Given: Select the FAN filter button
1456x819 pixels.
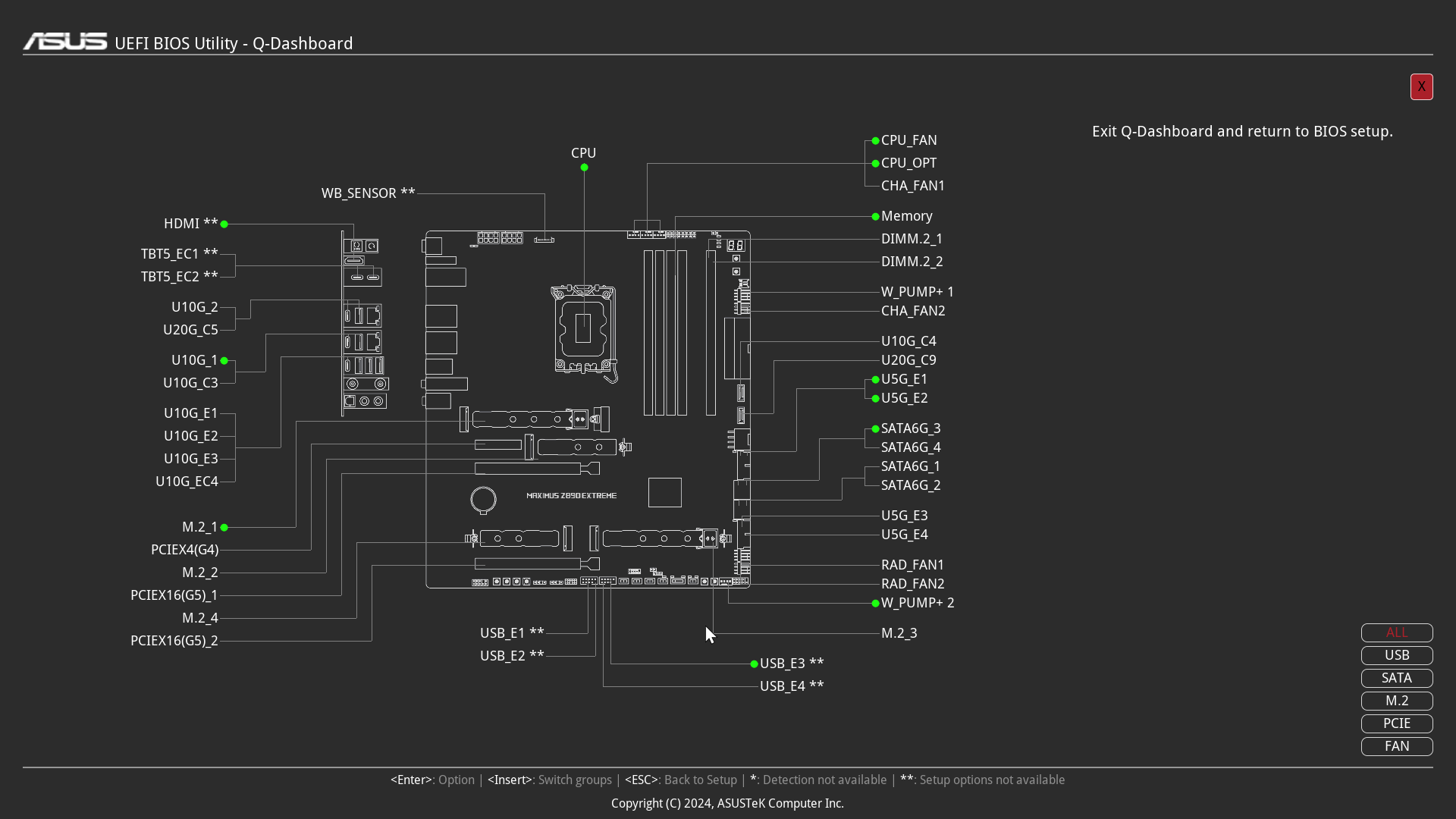Looking at the screenshot, I should pyautogui.click(x=1396, y=746).
